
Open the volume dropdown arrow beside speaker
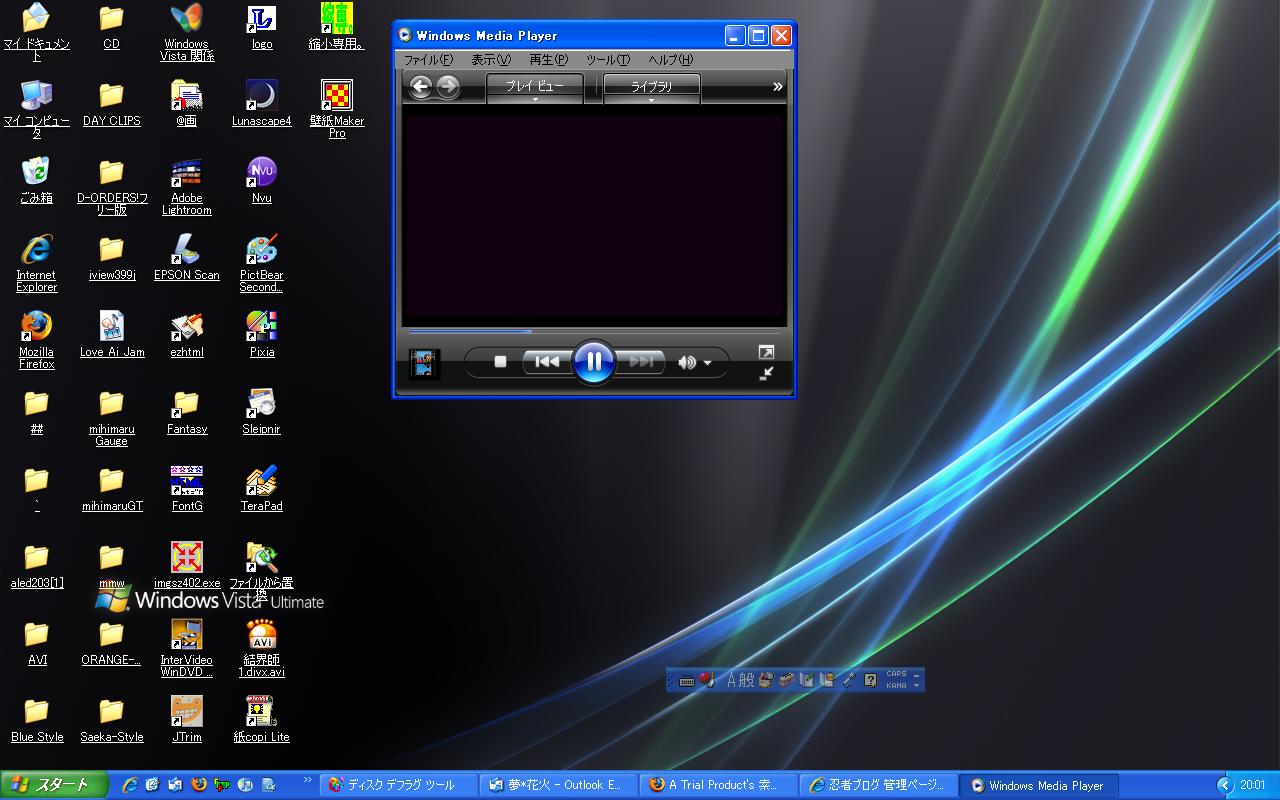tap(708, 363)
